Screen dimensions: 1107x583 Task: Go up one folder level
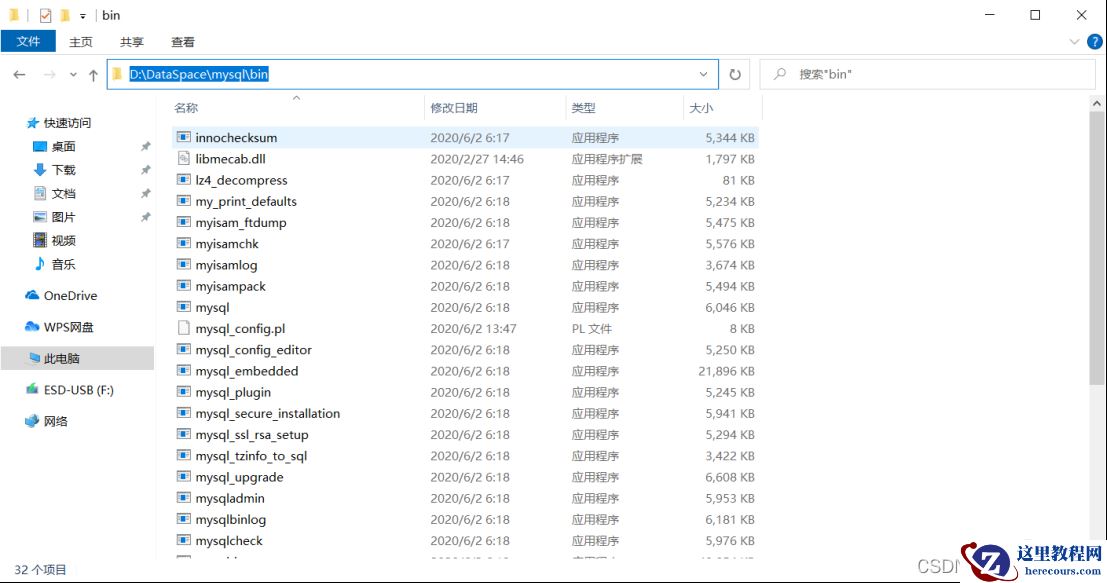(x=93, y=75)
